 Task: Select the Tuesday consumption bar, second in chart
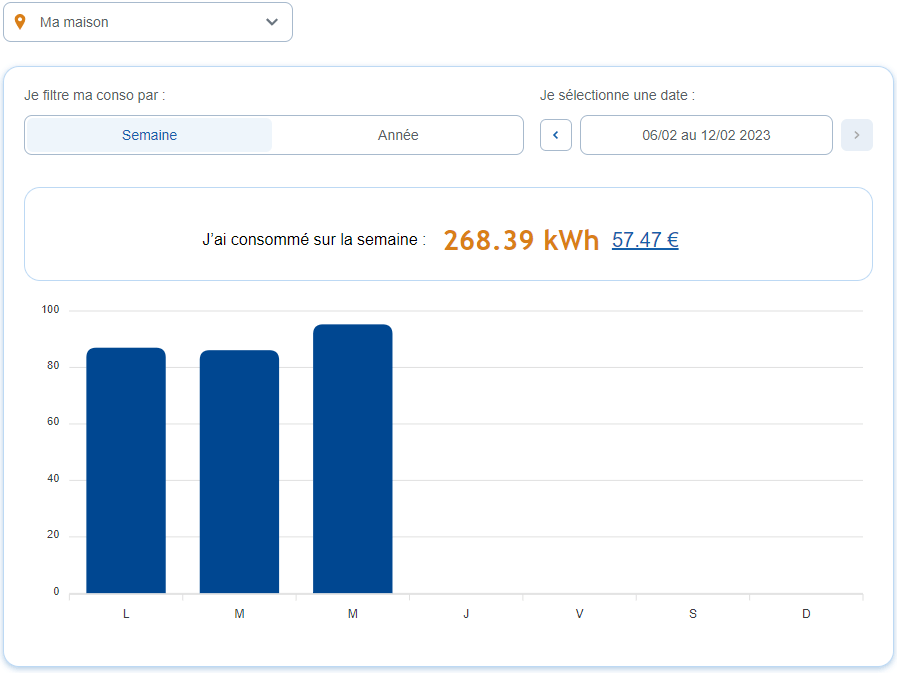click(x=239, y=472)
